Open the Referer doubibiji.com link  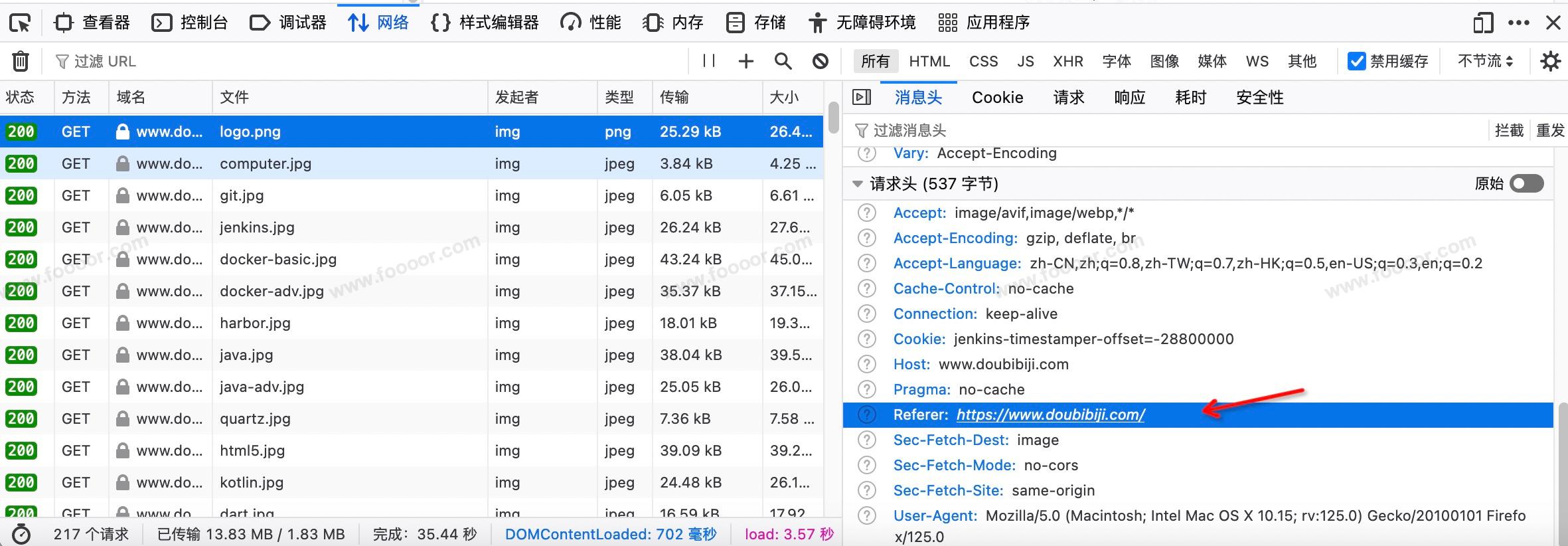(1050, 415)
